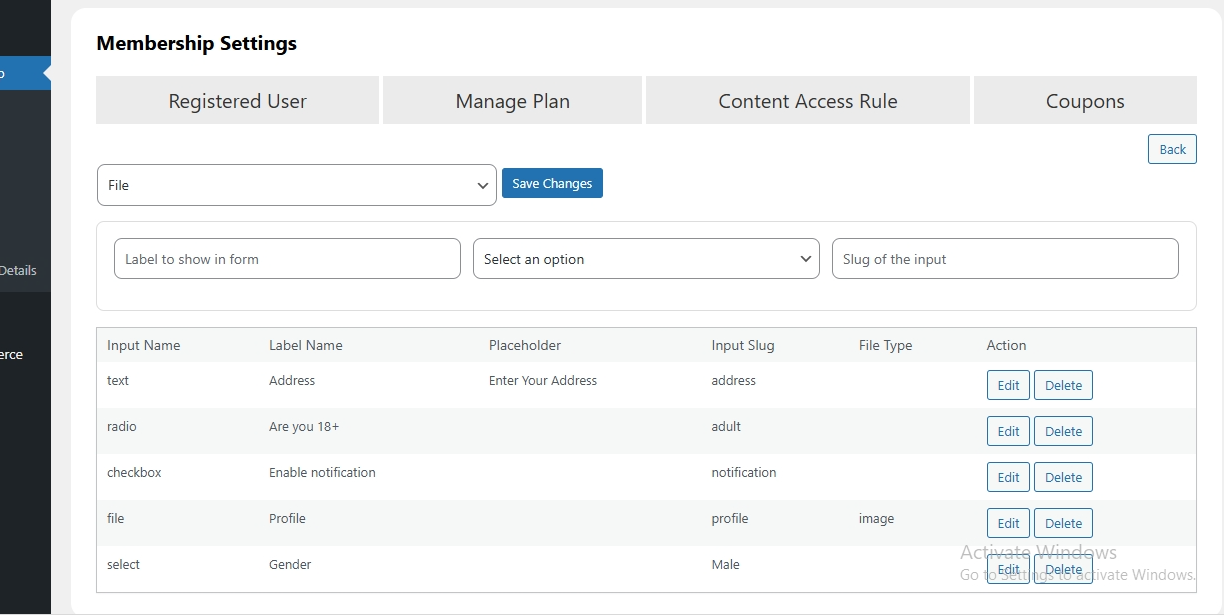Edit the Gender select row
Image resolution: width=1224 pixels, height=615 pixels.
(x=1008, y=569)
